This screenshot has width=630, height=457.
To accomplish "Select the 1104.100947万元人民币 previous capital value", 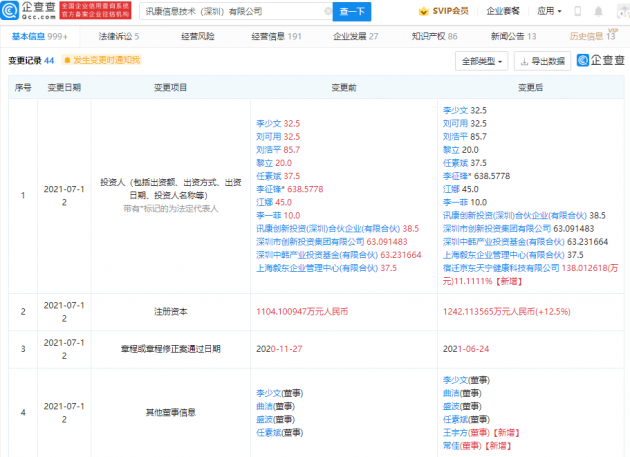I will [x=302, y=312].
